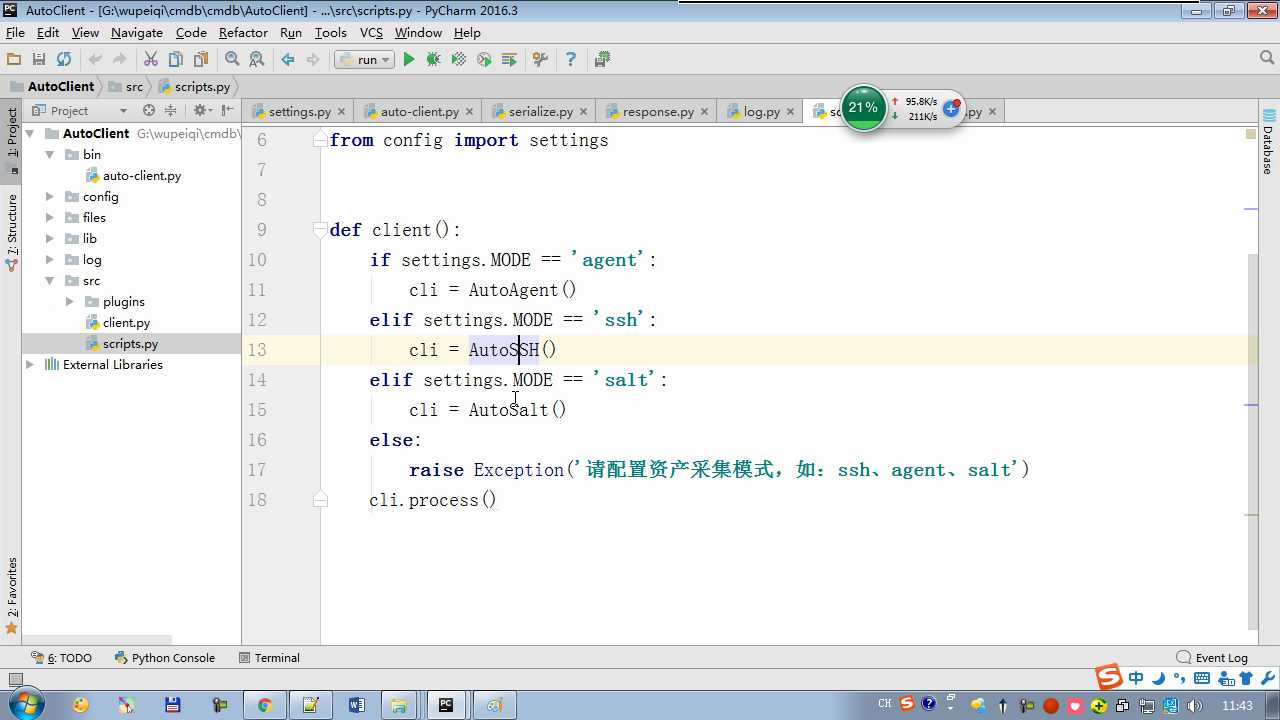Open Settings via wrench toolbar icon

coord(540,60)
